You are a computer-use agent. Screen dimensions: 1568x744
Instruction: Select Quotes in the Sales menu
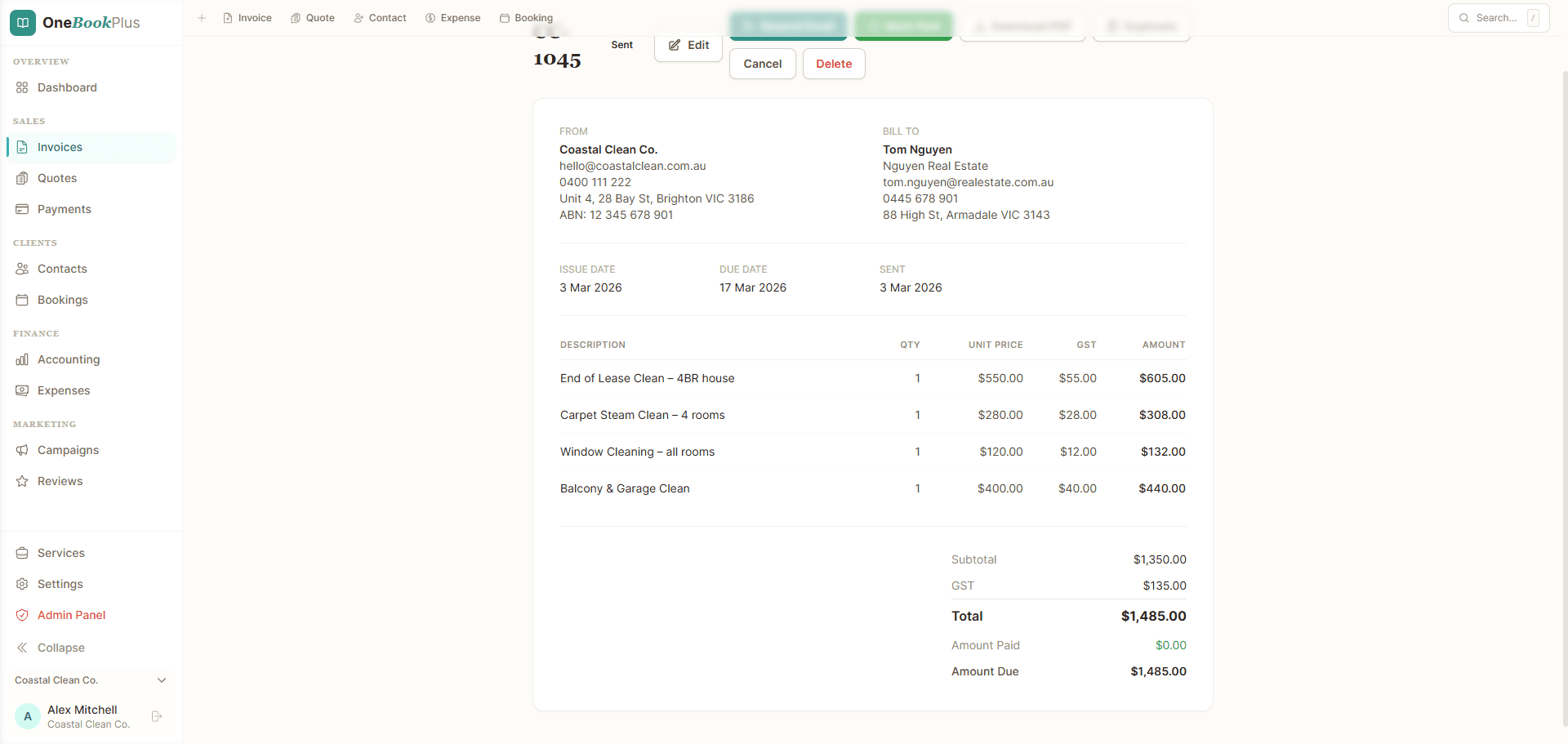[57, 178]
